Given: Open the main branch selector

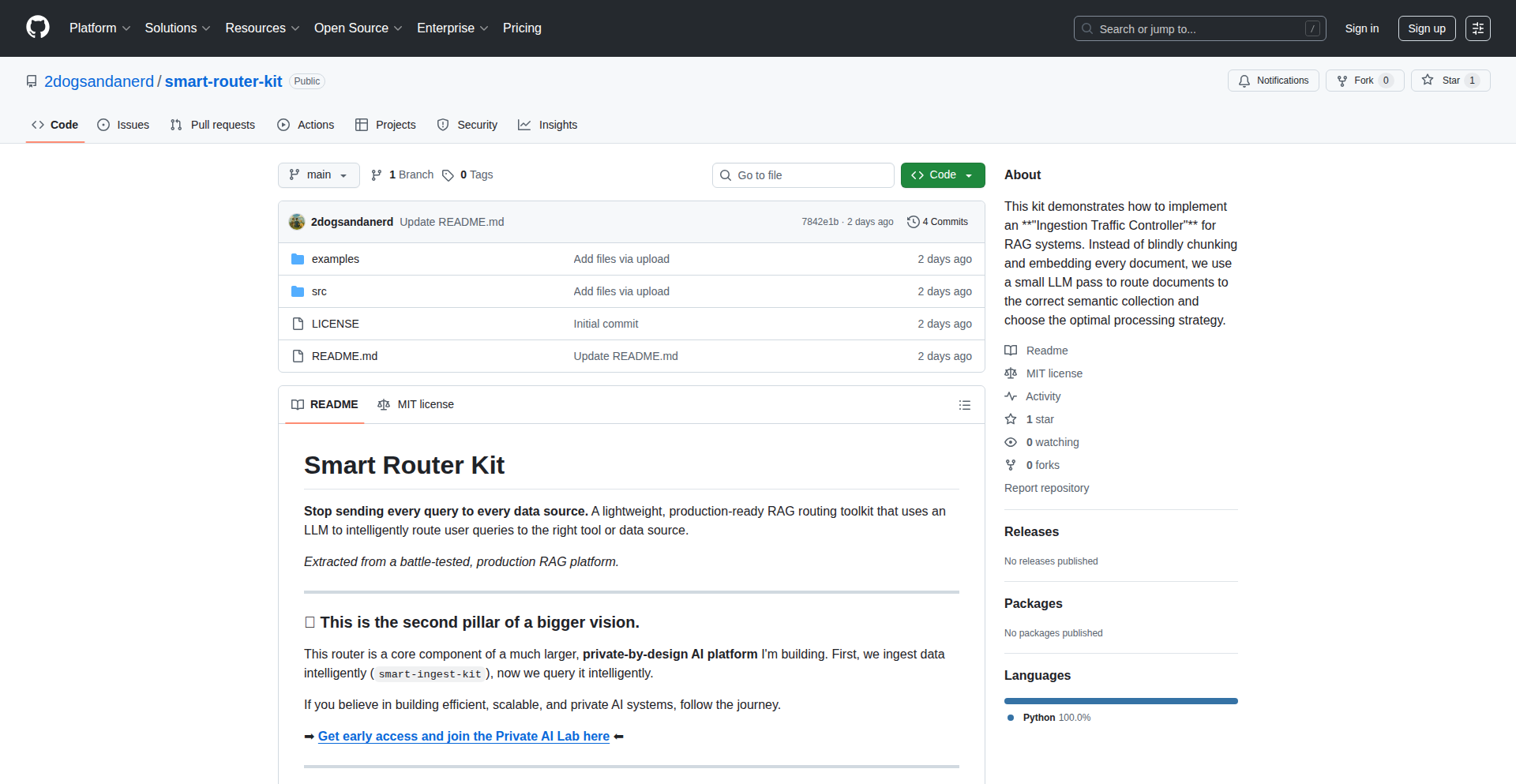Looking at the screenshot, I should click(318, 174).
